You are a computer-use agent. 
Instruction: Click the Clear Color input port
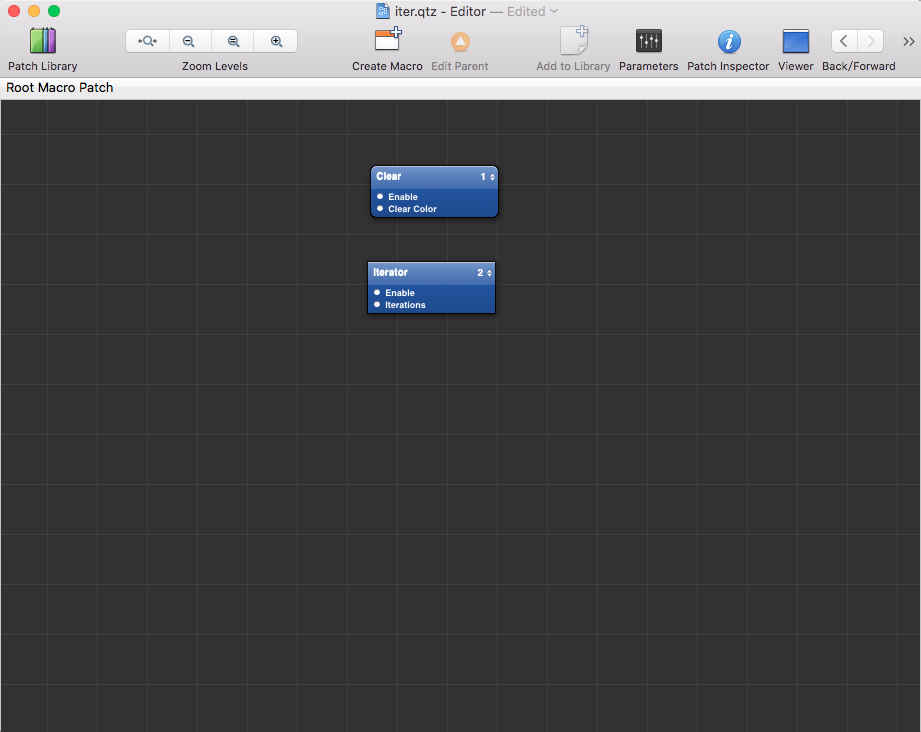click(380, 209)
